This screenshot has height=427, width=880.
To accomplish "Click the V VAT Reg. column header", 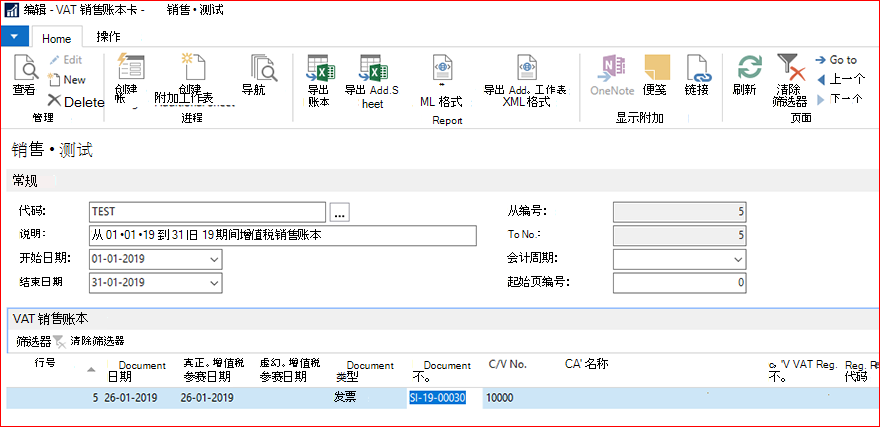I will click(803, 370).
